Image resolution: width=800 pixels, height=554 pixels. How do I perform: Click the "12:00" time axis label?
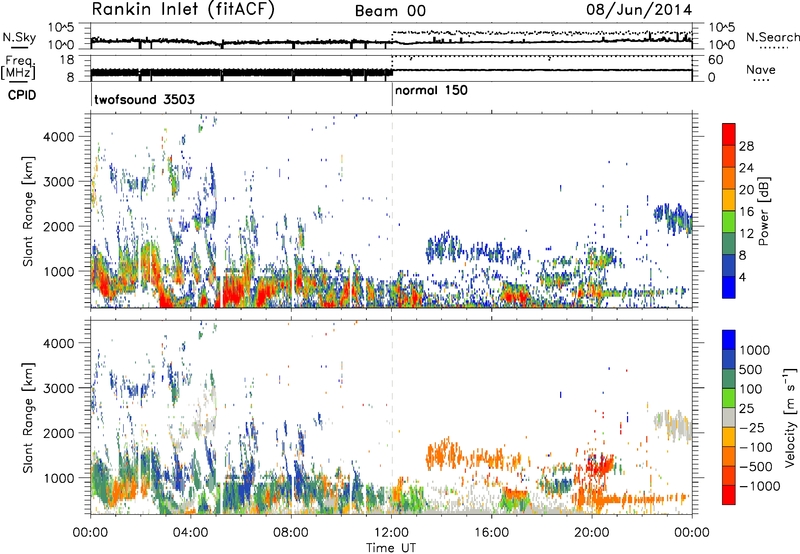coord(391,533)
